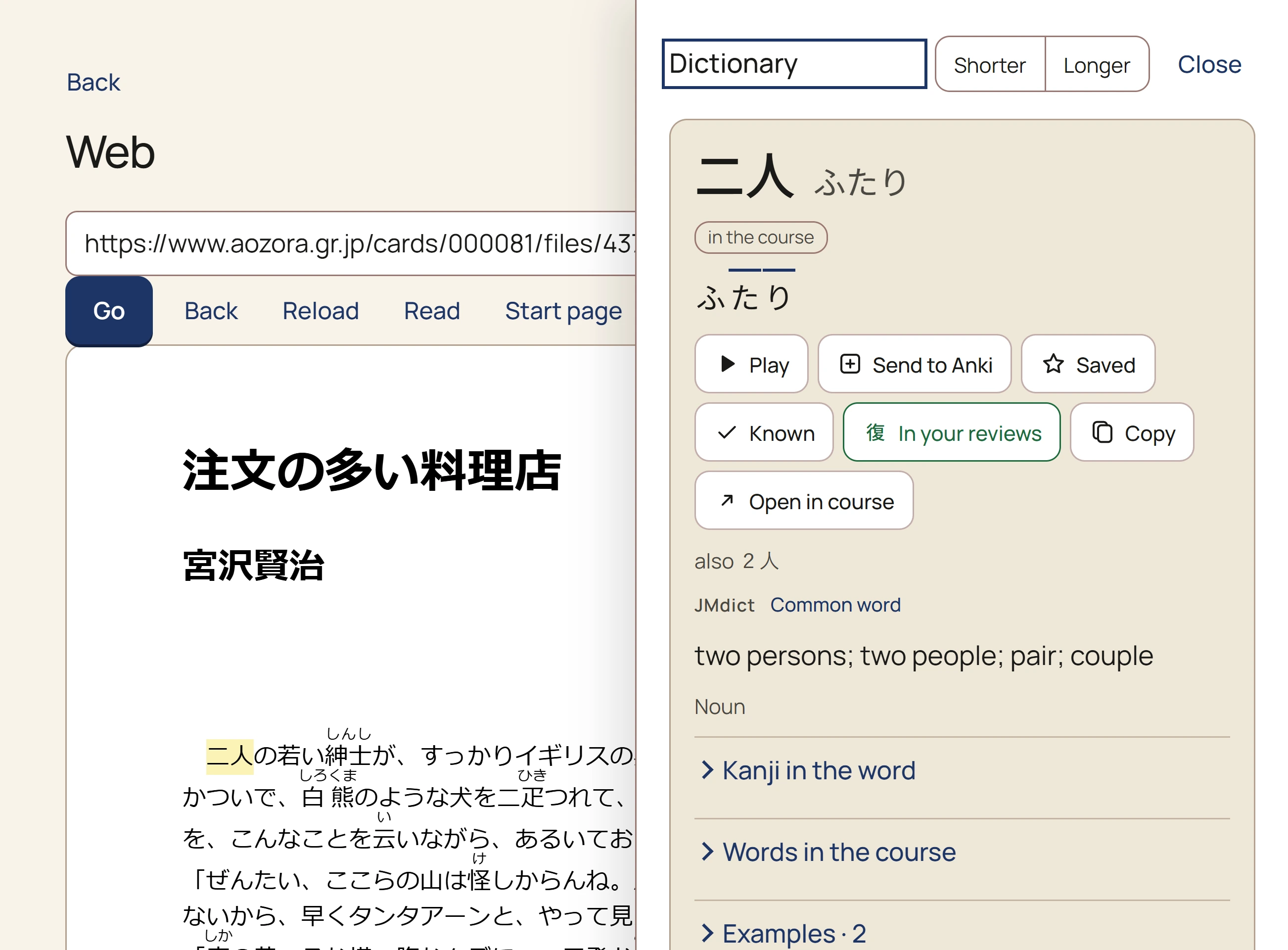The image size is (1288, 950).
Task: Toggle the Known checkmark button
Action: 763,432
